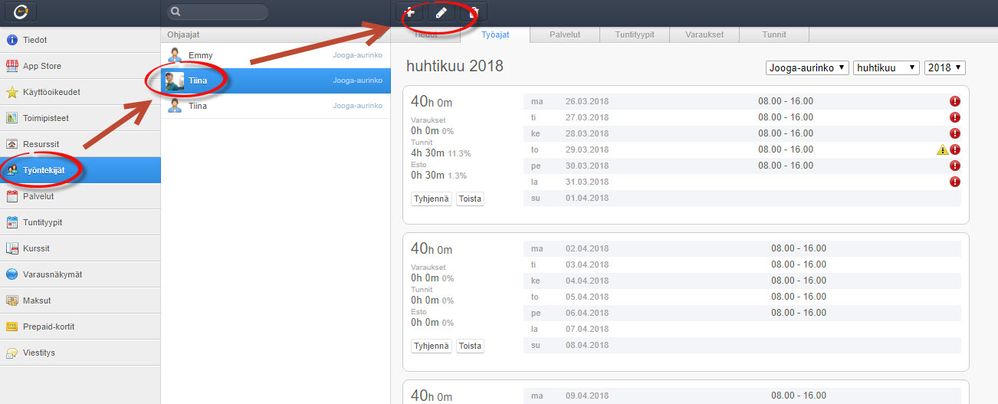
Task: Click the Viestitys speech bubble icon
Action: [11, 352]
